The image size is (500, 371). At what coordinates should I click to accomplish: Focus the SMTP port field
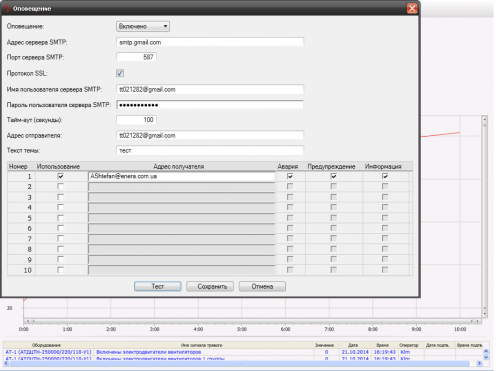coord(136,57)
